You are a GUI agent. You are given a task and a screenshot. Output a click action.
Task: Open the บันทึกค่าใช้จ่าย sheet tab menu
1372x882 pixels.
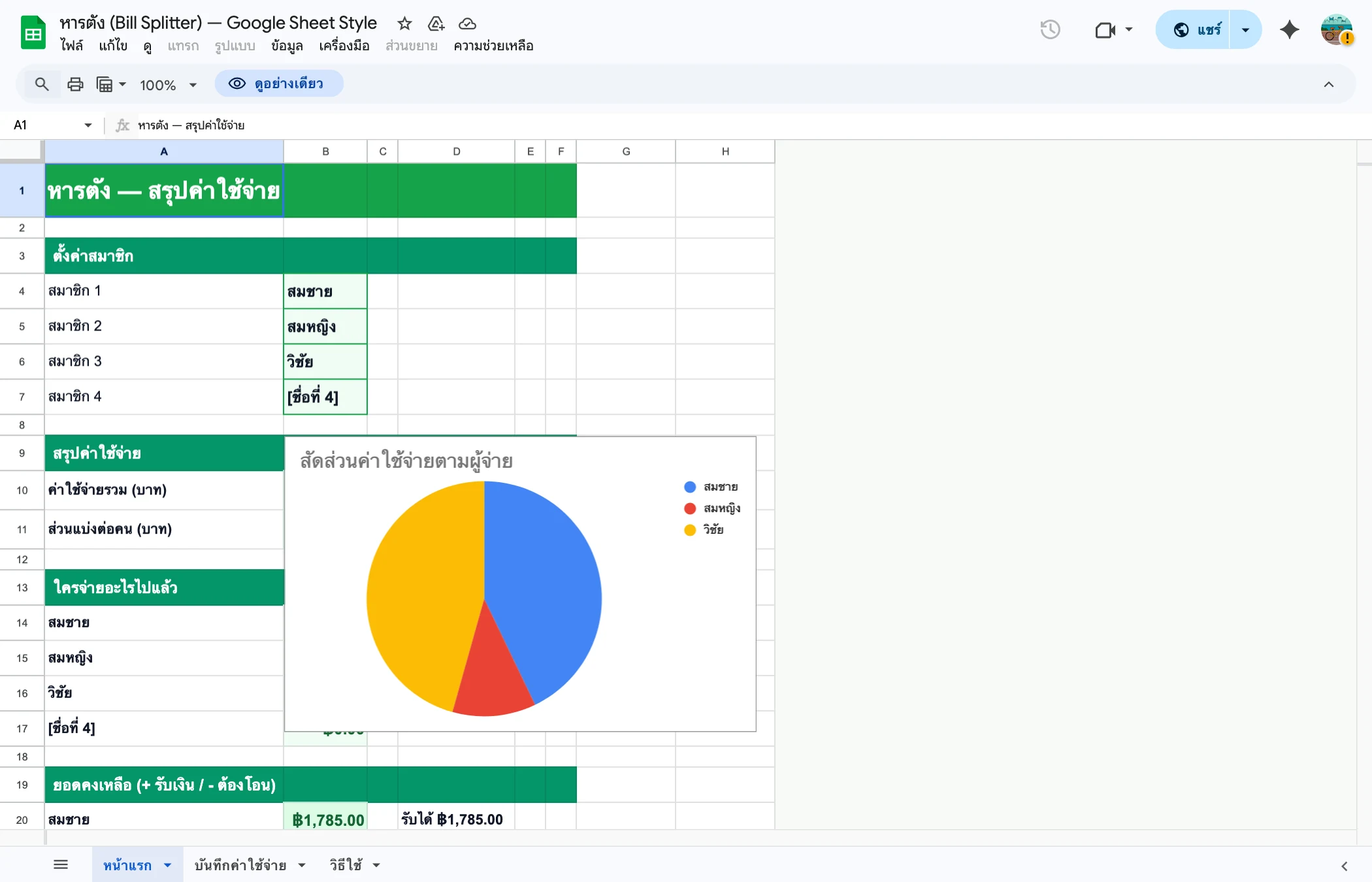pyautogui.click(x=301, y=864)
